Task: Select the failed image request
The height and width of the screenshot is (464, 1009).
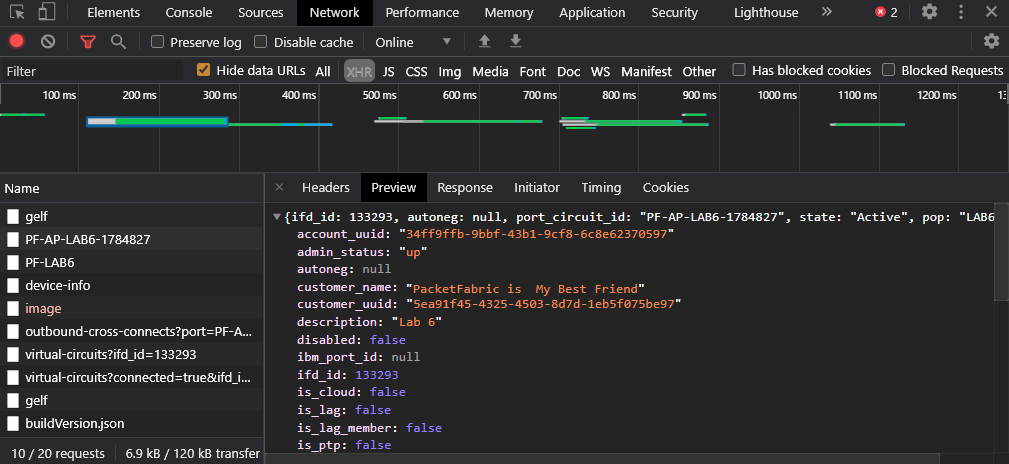Action: click(131, 308)
